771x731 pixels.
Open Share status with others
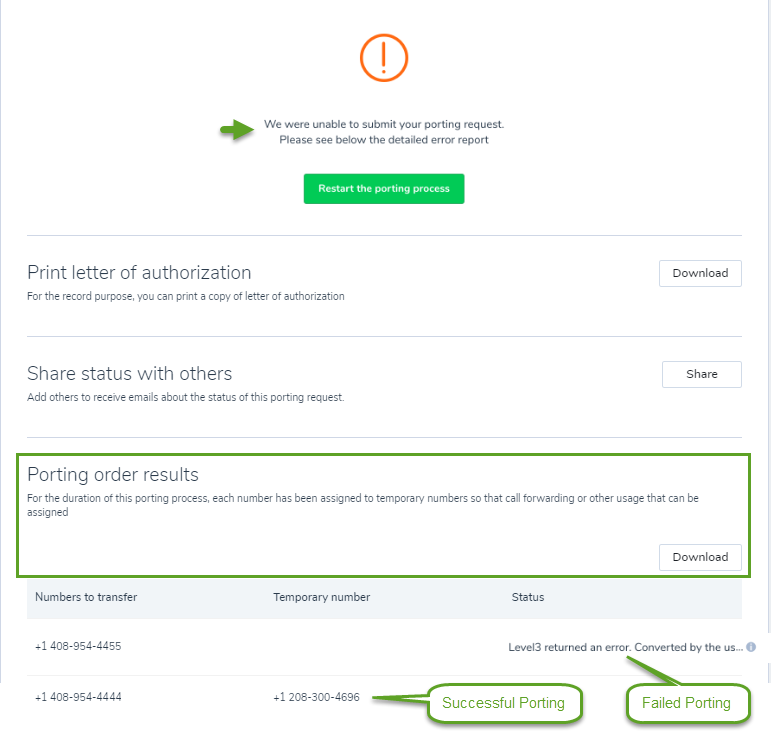point(702,375)
